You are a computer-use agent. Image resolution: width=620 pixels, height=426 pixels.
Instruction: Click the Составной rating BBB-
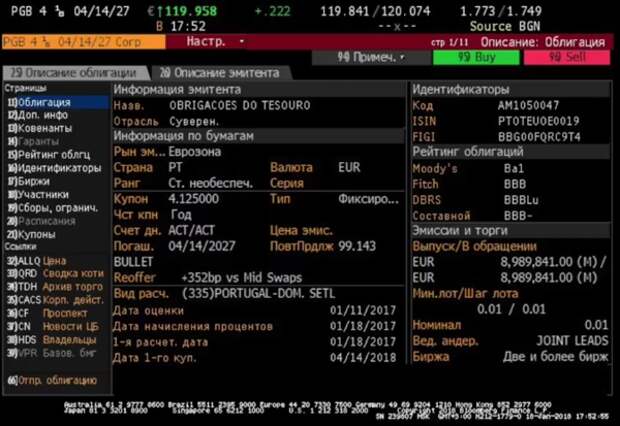[x=518, y=216]
